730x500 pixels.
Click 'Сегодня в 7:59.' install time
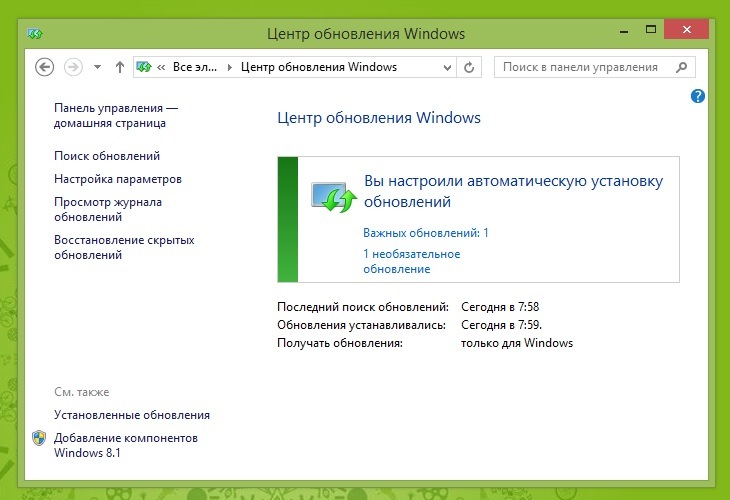[x=501, y=325]
